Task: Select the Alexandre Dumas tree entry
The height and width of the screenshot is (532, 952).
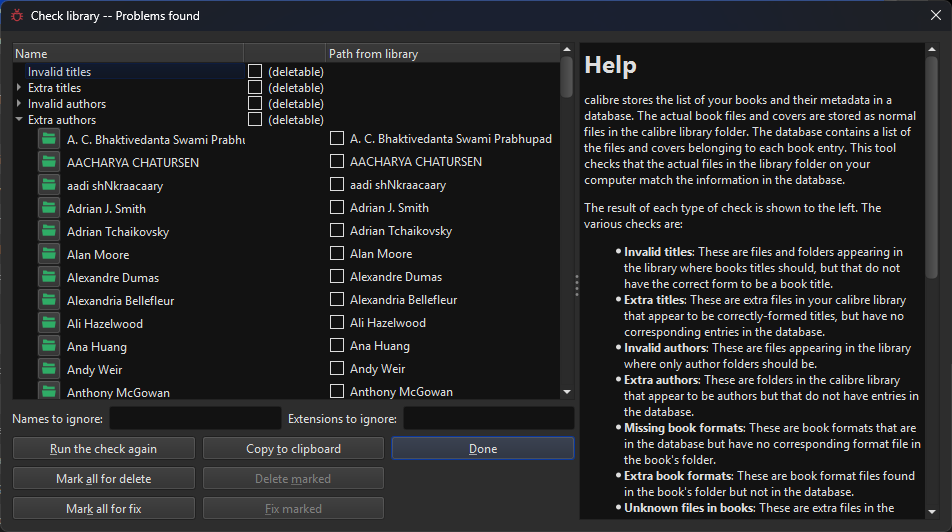Action: pos(113,278)
